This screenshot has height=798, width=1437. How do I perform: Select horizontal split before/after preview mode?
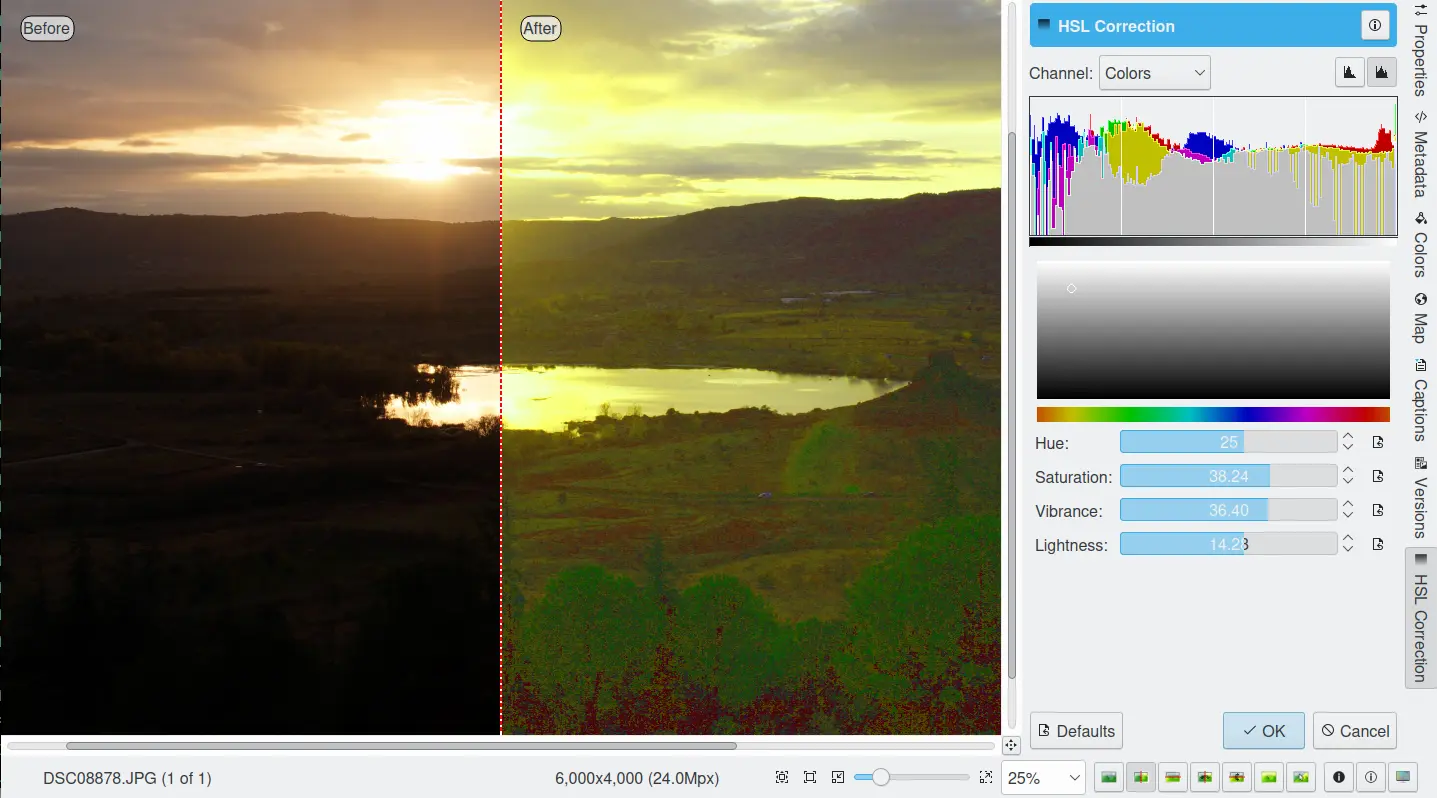1172,777
